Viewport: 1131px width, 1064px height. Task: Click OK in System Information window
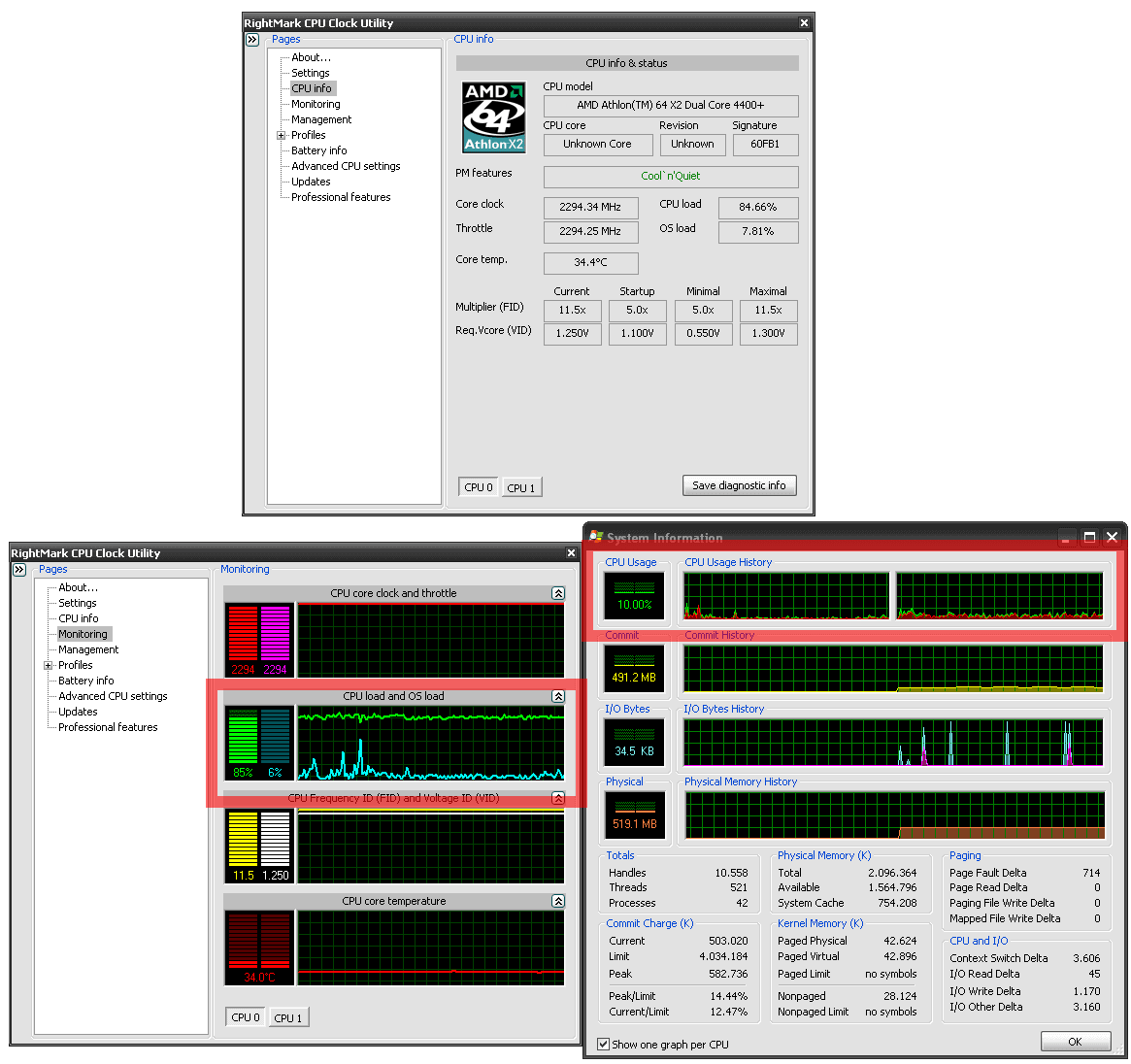(1075, 1041)
